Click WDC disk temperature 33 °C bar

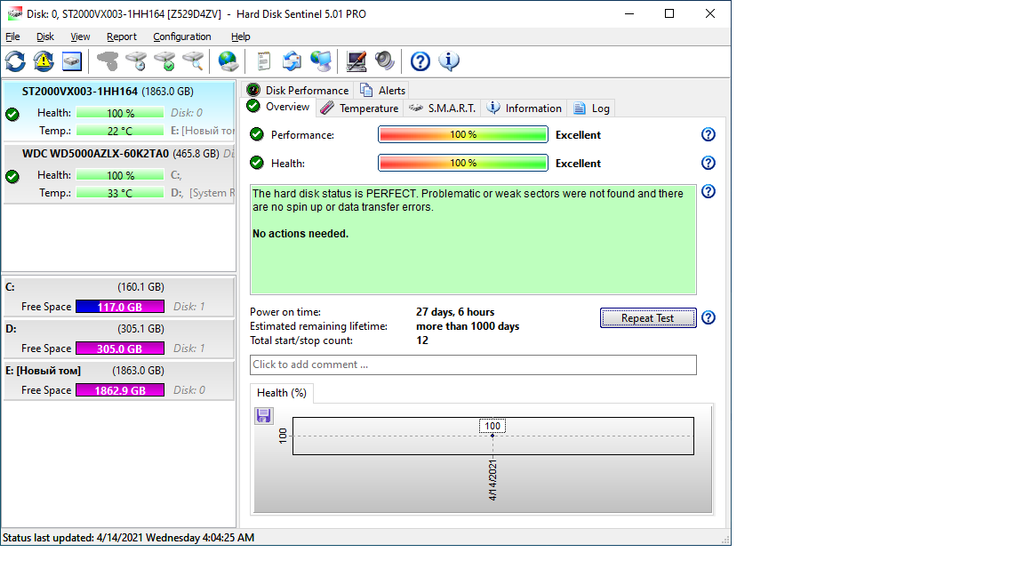point(120,193)
